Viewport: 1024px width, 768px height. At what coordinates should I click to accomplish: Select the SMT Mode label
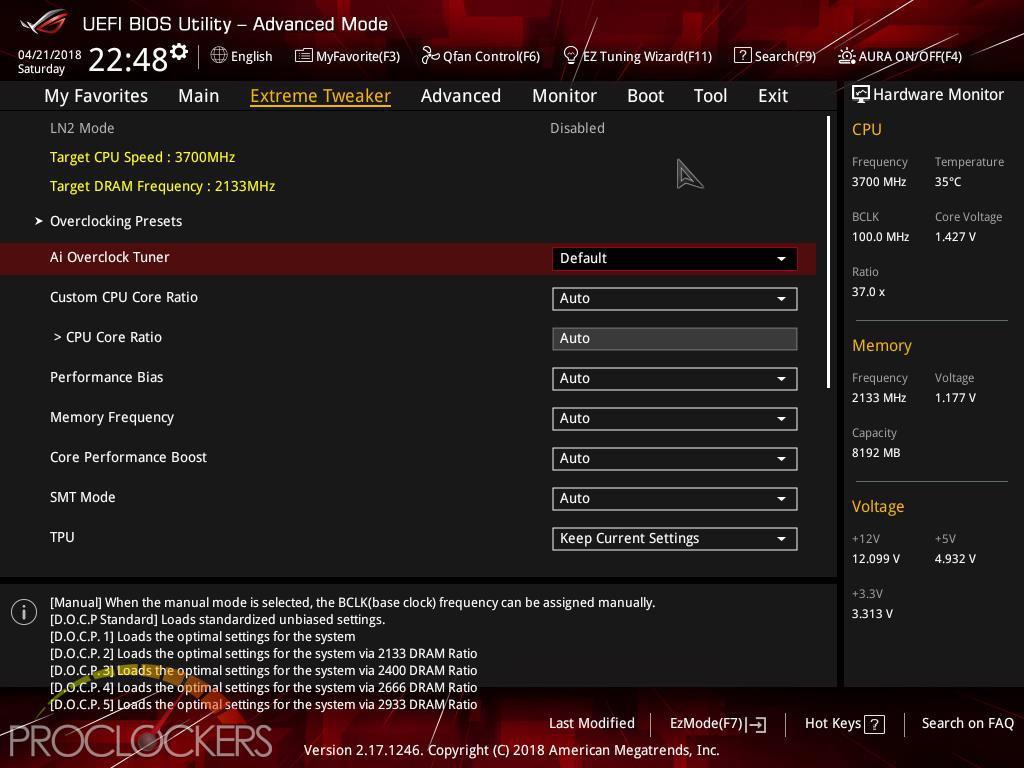click(x=83, y=498)
